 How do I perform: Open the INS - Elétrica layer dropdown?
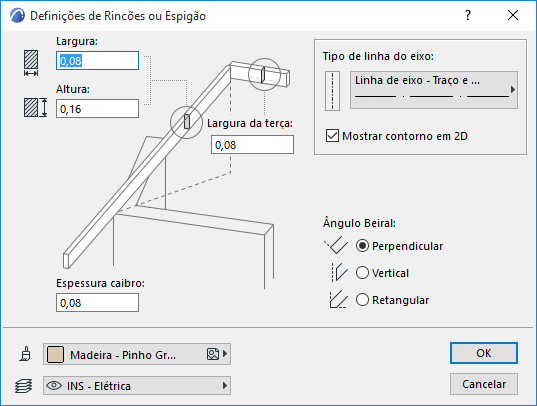coord(137,385)
